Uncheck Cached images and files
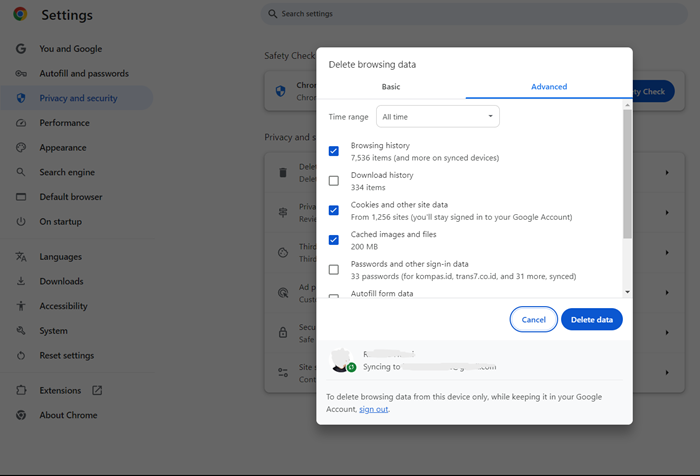The image size is (700, 476). [333, 240]
